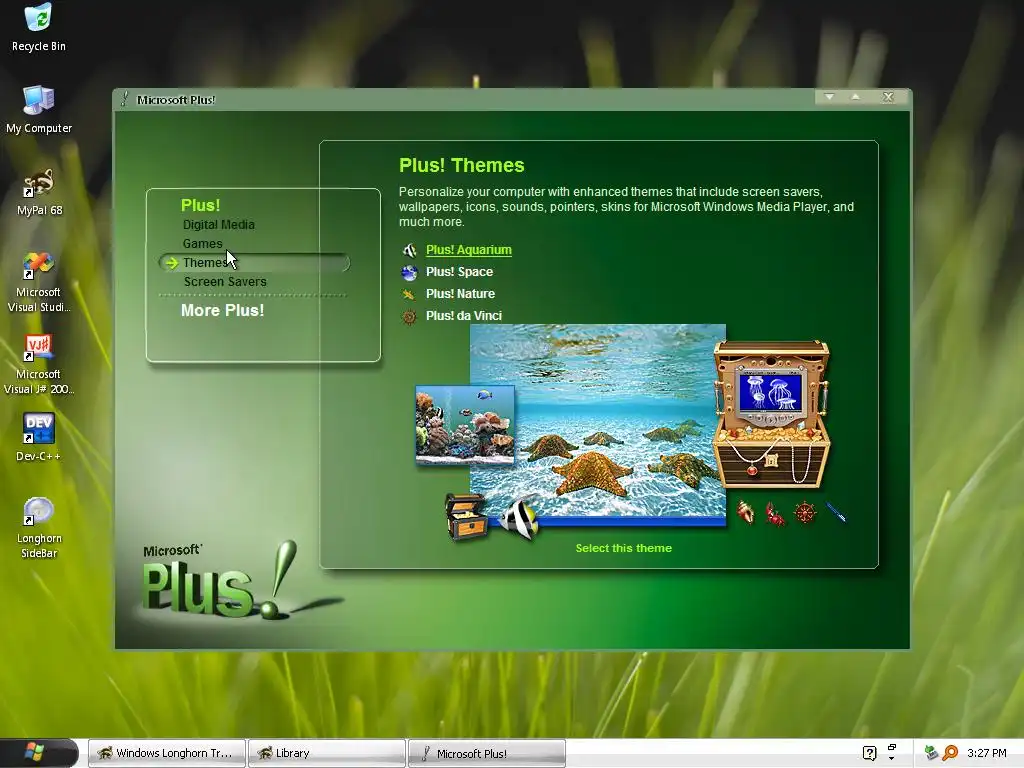Switch to Windows Longhorn taskbar window
This screenshot has width=1024, height=768.
(x=167, y=753)
